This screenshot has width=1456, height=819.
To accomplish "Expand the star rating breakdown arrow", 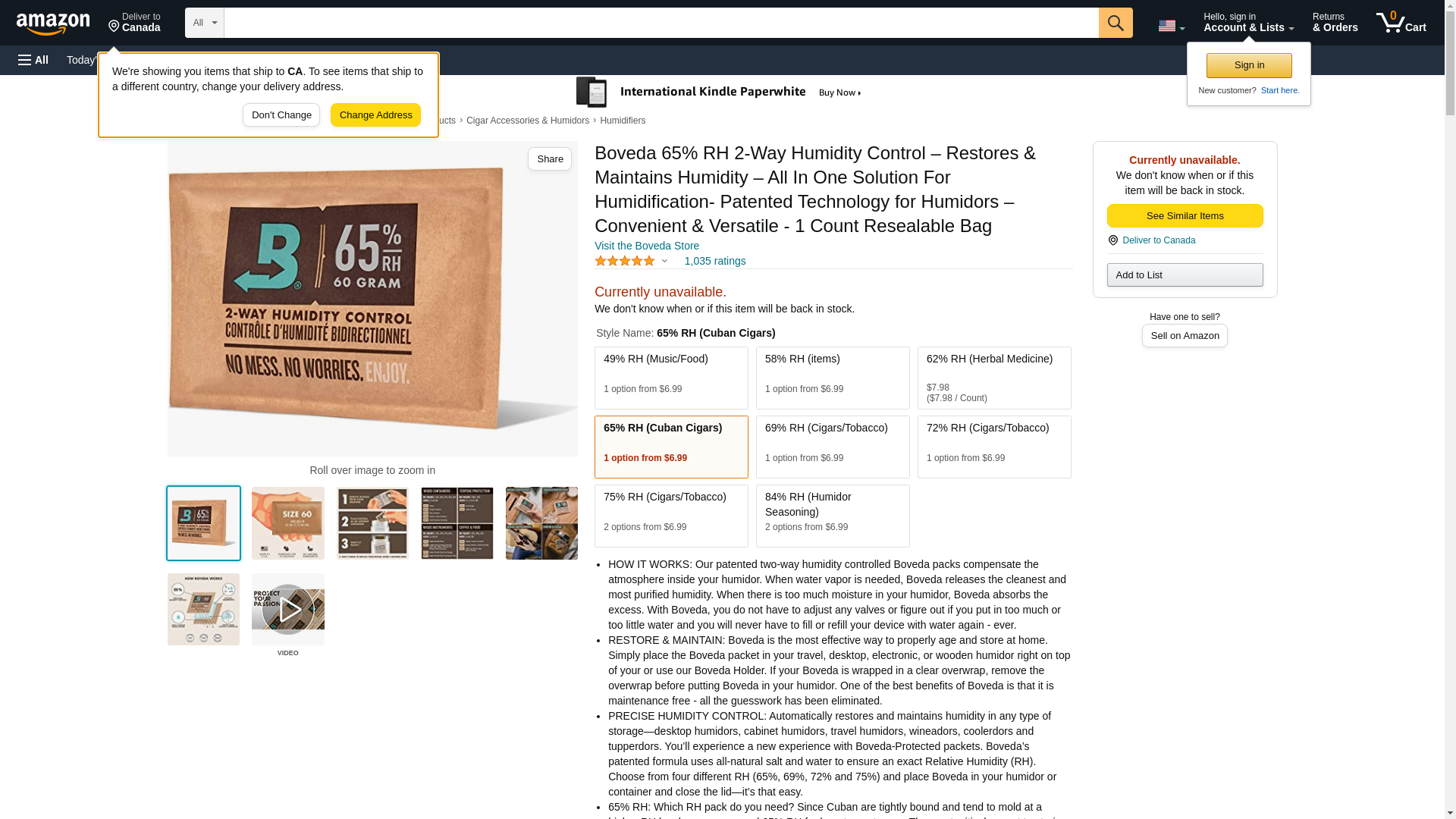I will pos(664,261).
